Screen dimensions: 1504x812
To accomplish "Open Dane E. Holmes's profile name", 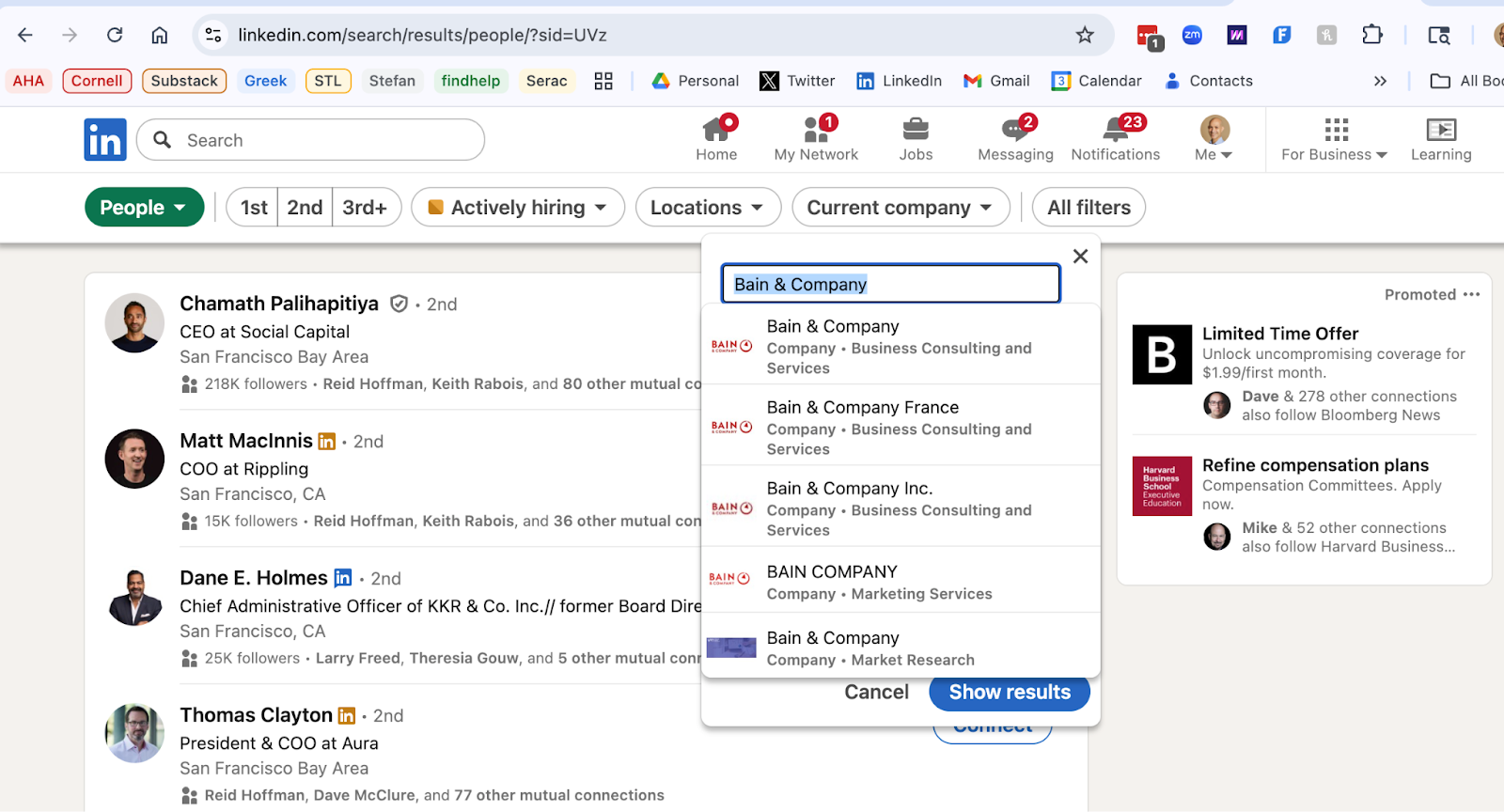I will coord(254,578).
